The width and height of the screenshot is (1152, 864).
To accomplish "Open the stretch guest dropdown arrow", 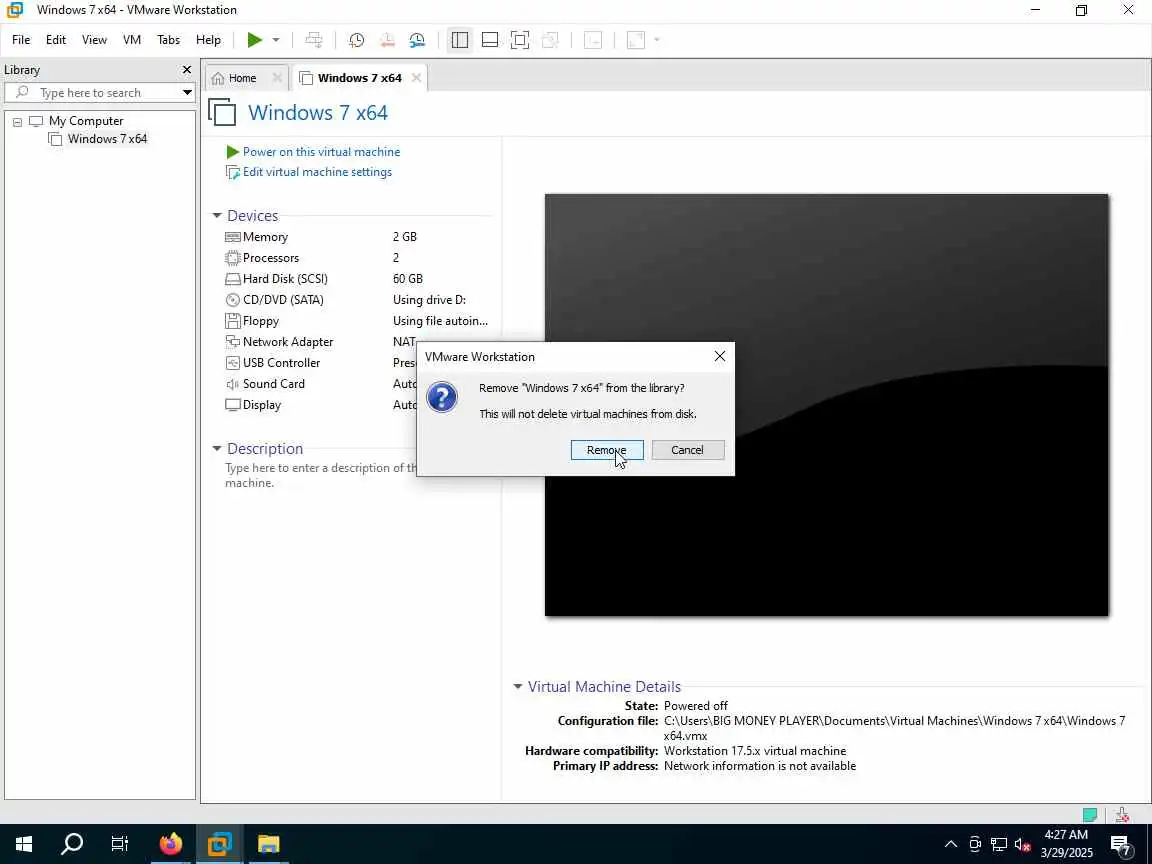I will 657,40.
